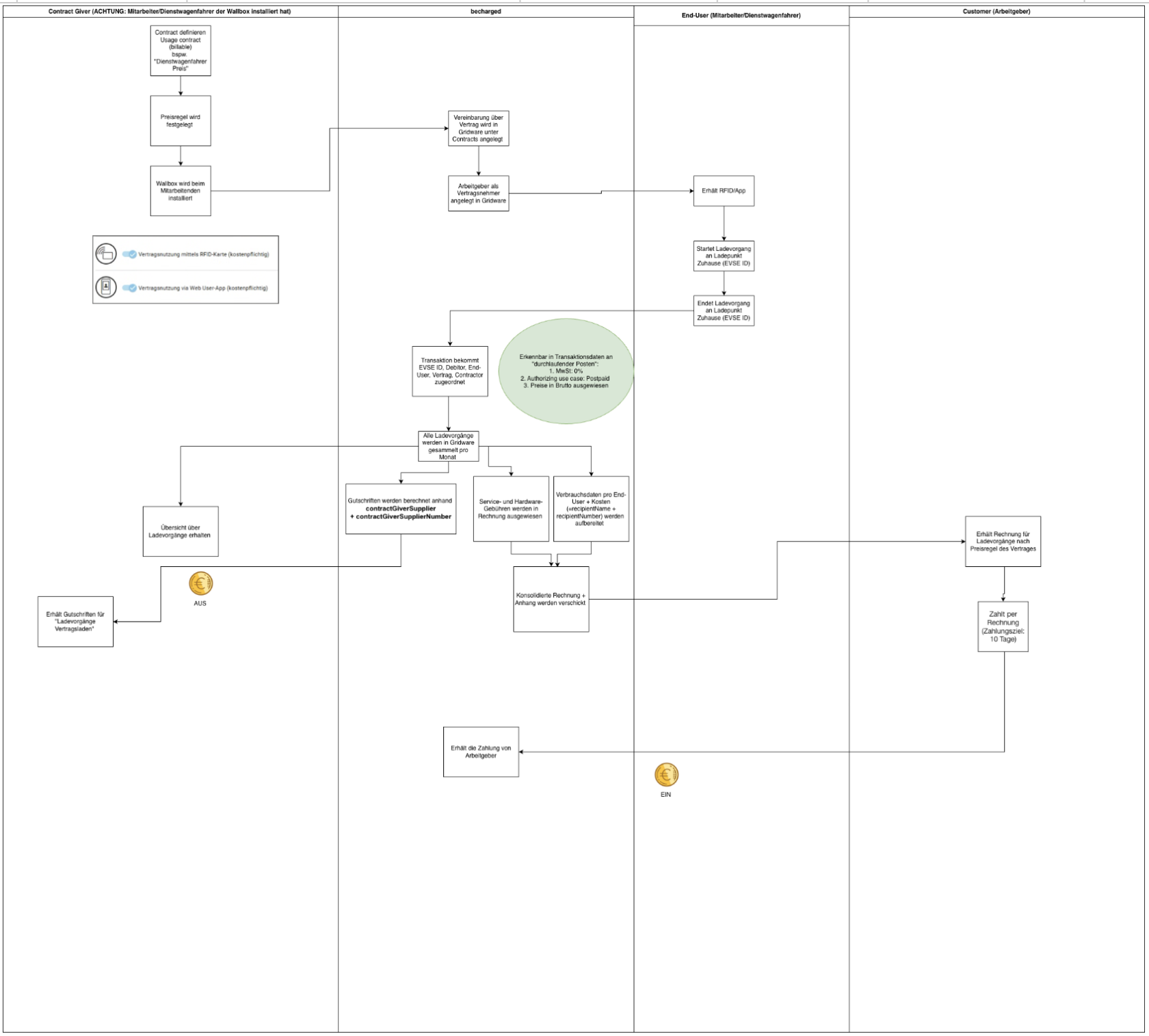The image size is (1149, 1036).
Task: Click 'Konsolidierte Rechnung + Anhang' box
Action: point(551,599)
